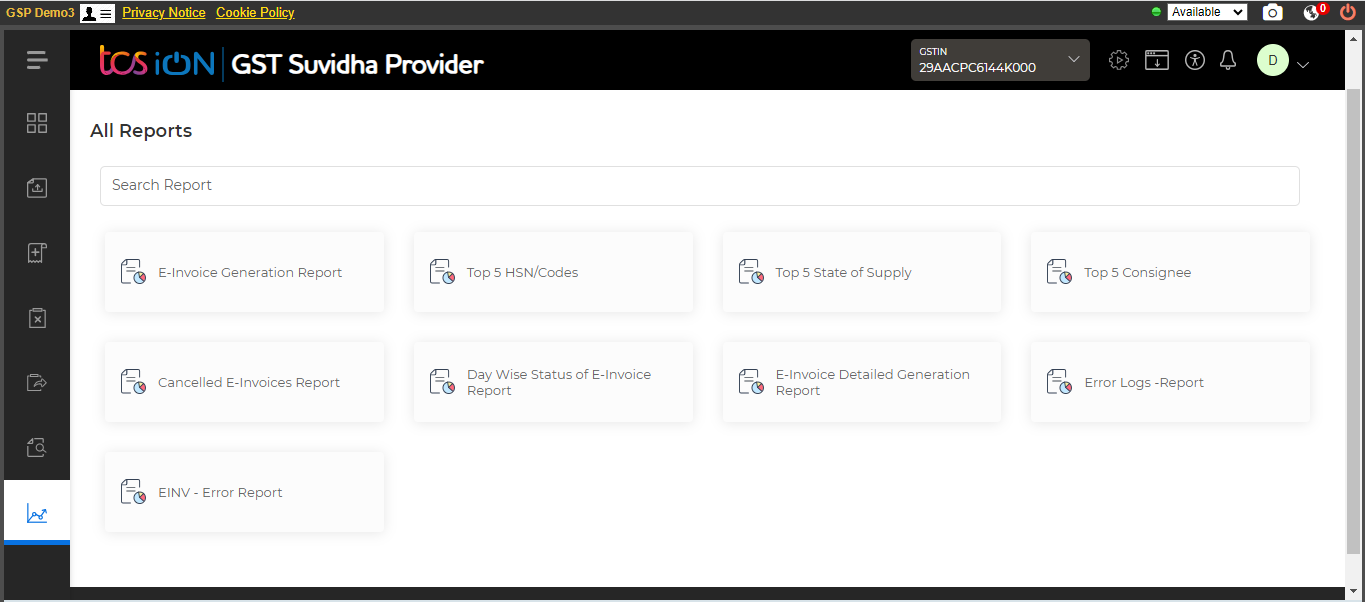Image resolution: width=1365 pixels, height=602 pixels.
Task: Open the search document icon in sidebar
Action: [37, 447]
